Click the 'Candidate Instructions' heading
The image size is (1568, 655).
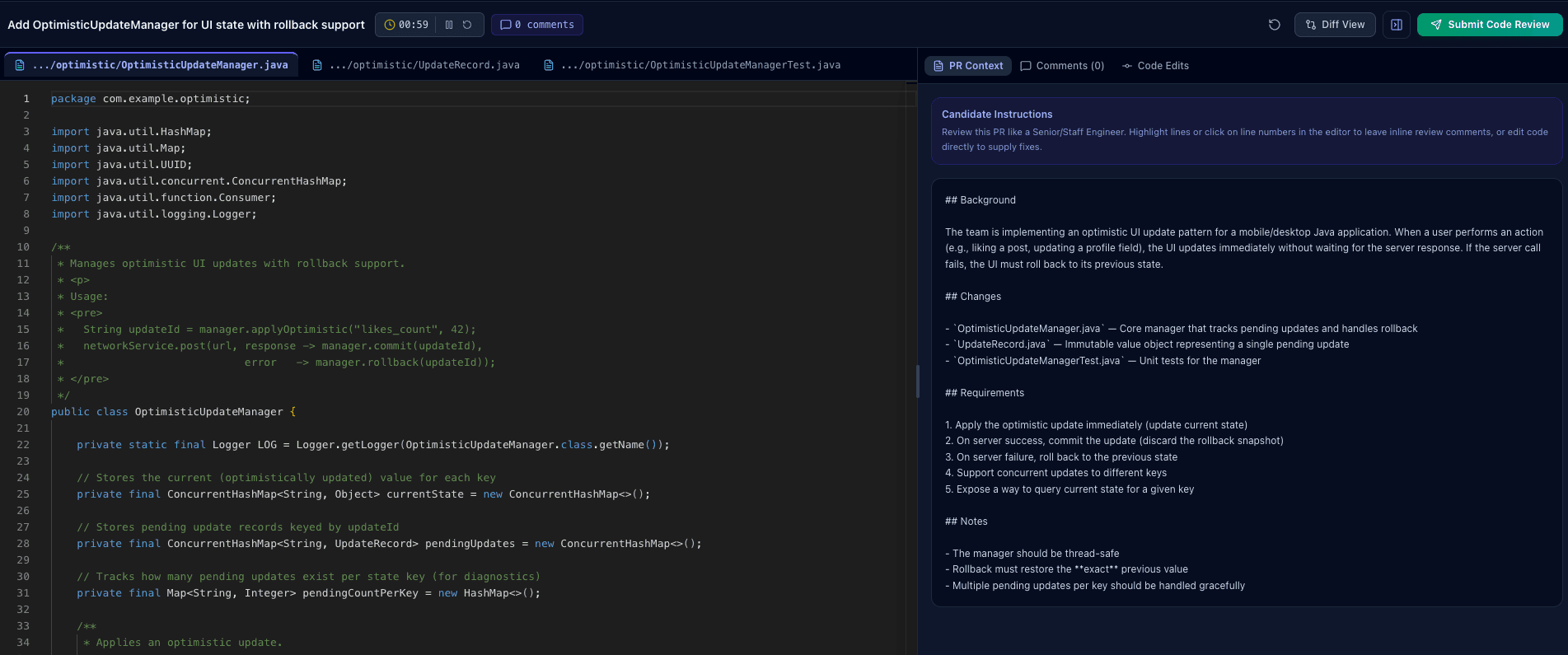997,115
